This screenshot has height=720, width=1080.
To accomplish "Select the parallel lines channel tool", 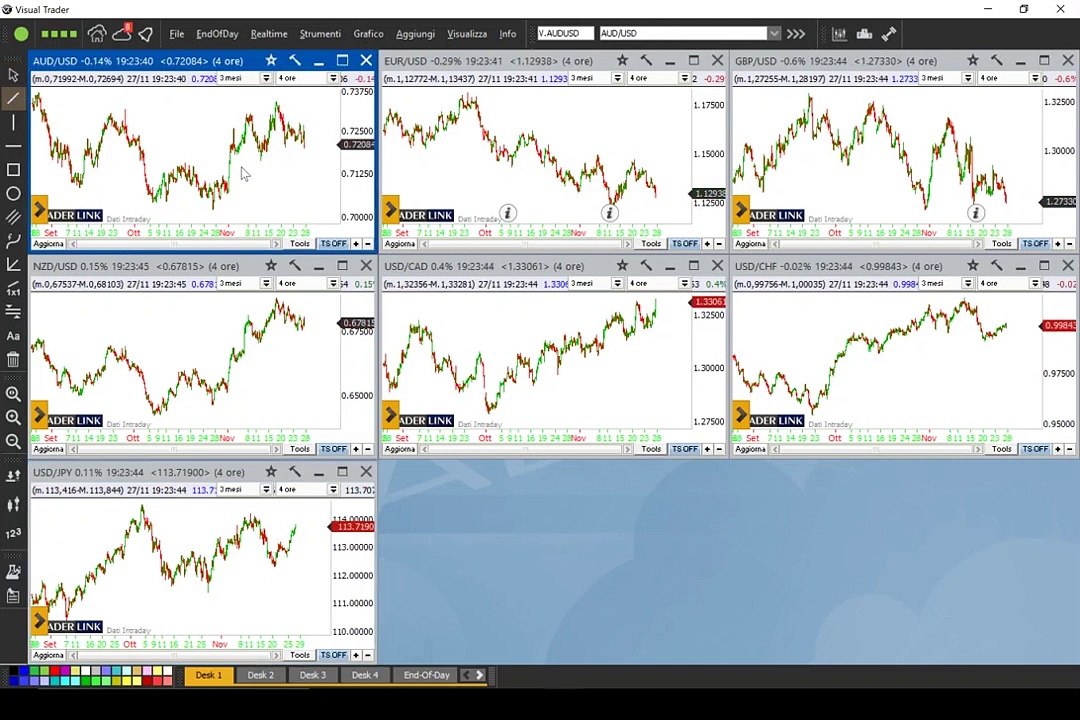I will [13, 217].
